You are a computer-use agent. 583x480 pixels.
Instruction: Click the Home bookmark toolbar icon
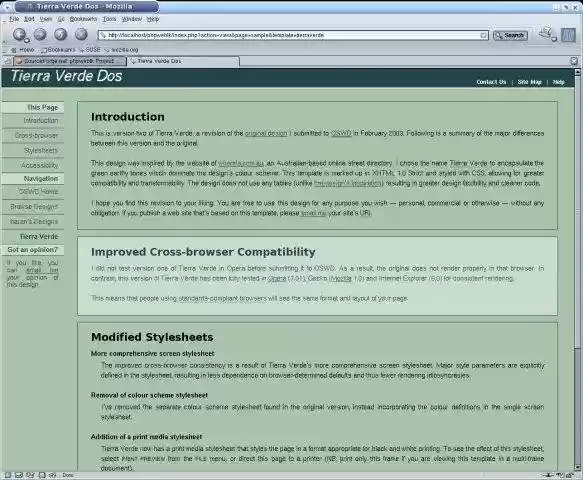pyautogui.click(x=22, y=49)
